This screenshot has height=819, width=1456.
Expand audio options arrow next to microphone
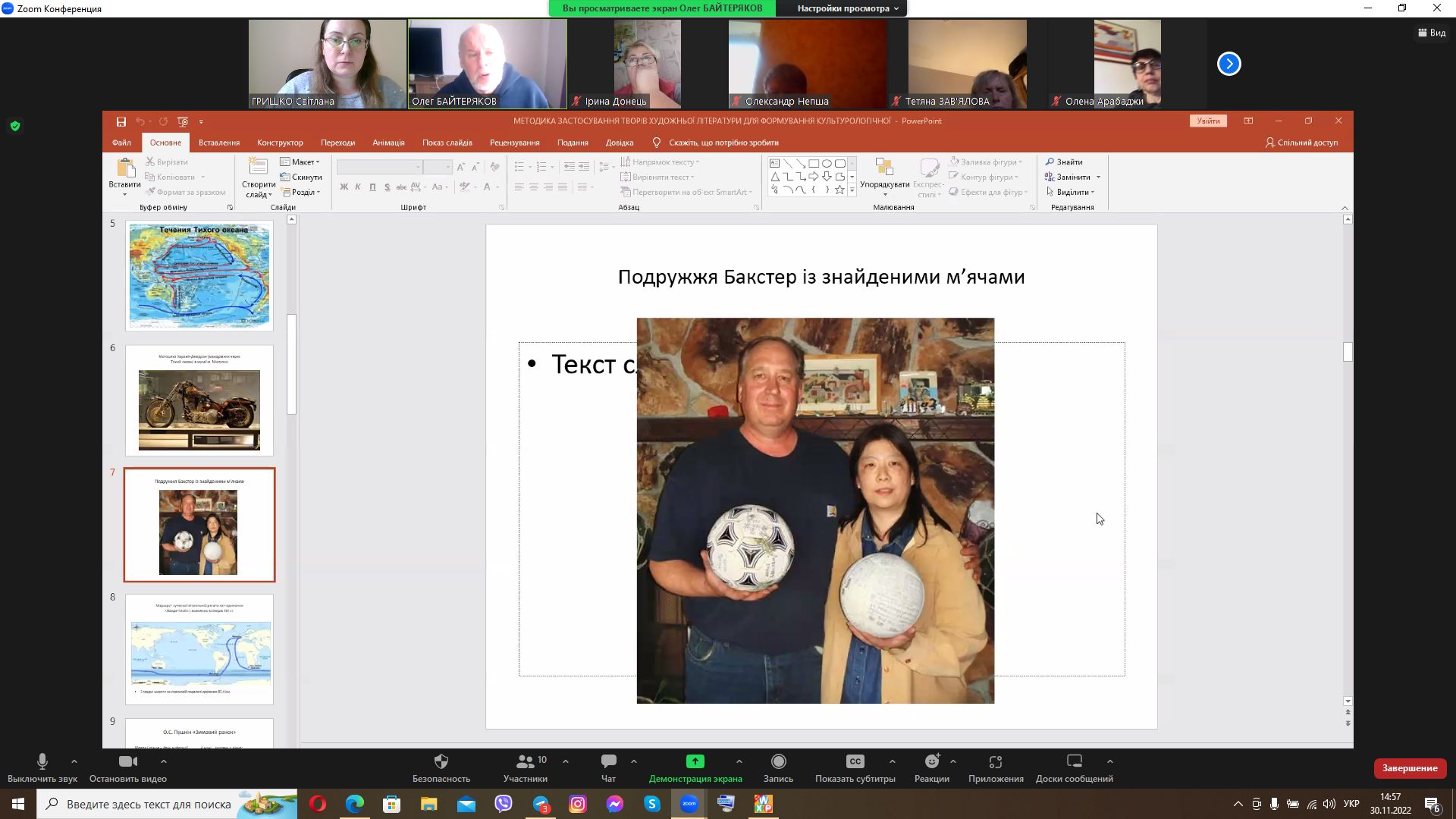(x=74, y=761)
